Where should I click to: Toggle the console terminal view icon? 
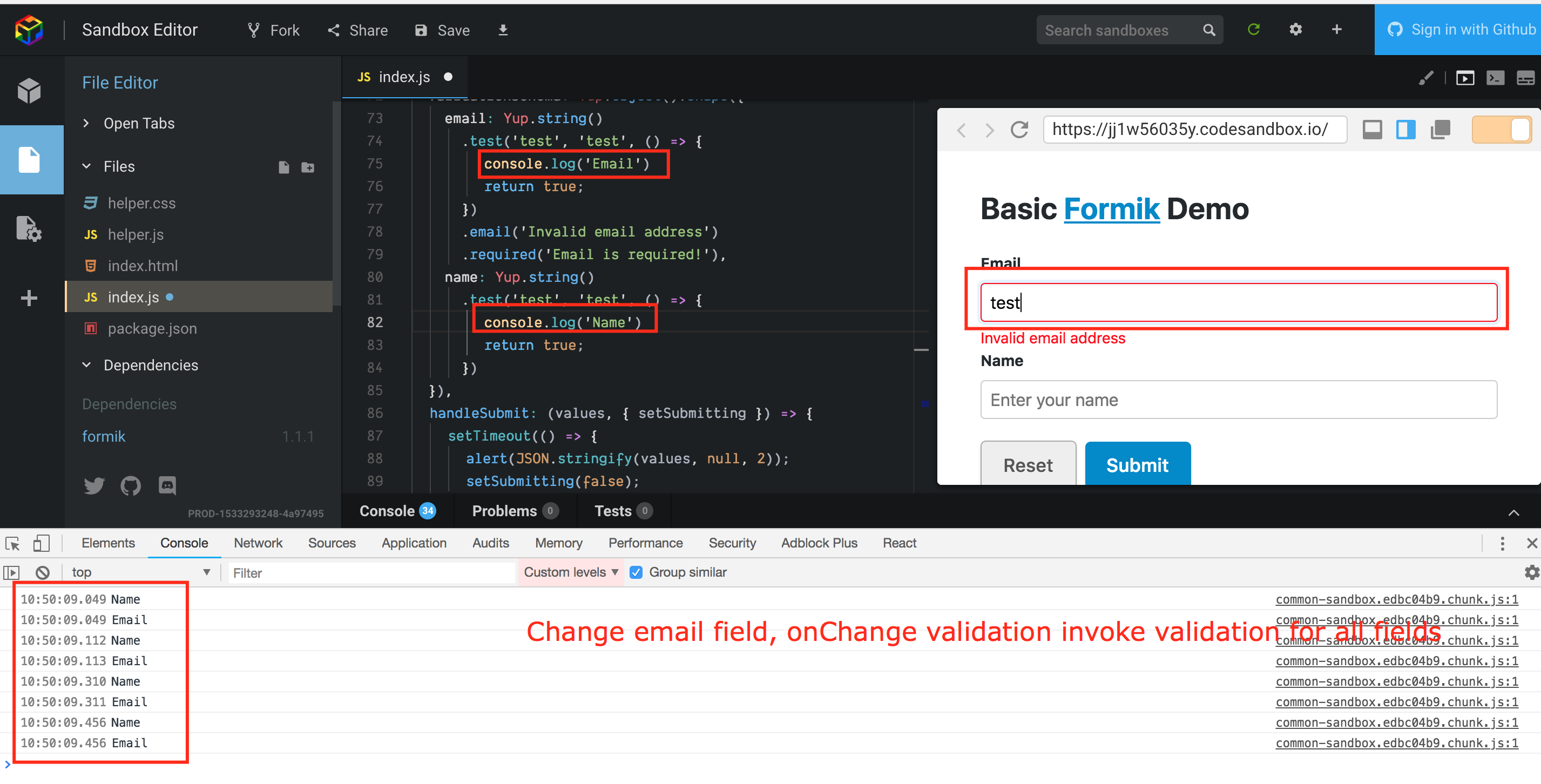tap(1495, 78)
